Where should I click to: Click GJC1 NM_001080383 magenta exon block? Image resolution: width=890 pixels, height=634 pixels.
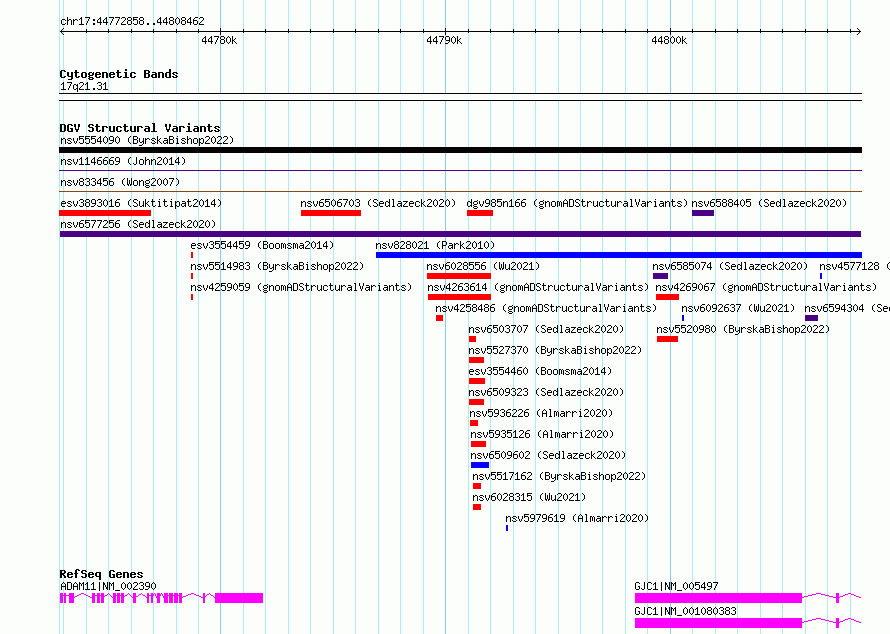(718, 623)
